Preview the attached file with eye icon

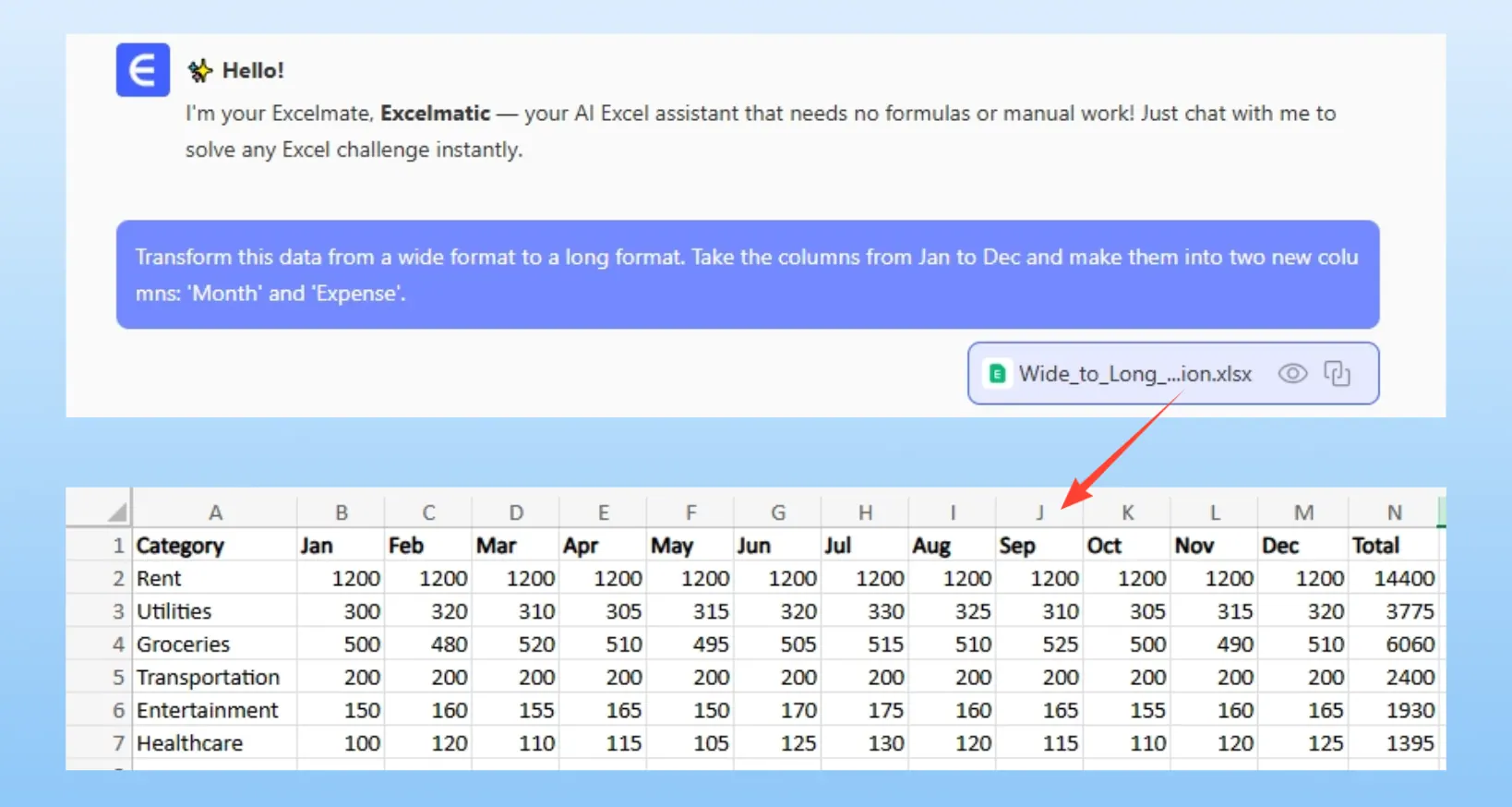[x=1292, y=374]
